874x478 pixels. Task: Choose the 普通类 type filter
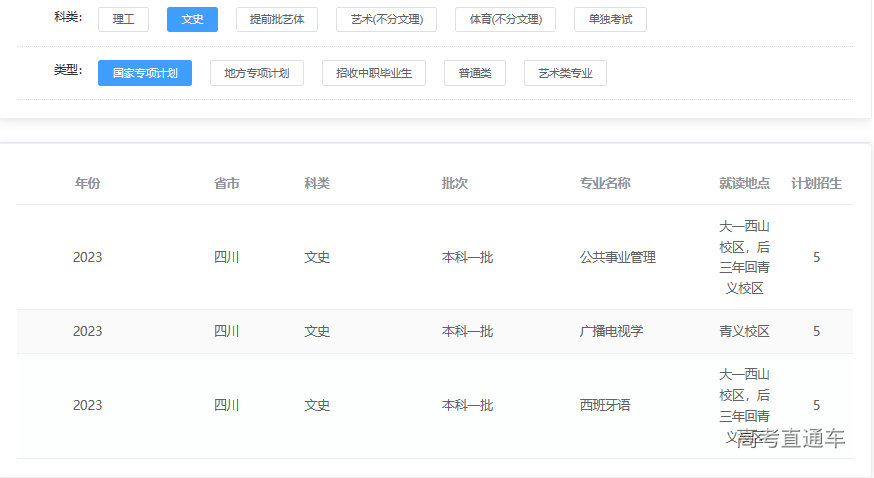coord(475,73)
